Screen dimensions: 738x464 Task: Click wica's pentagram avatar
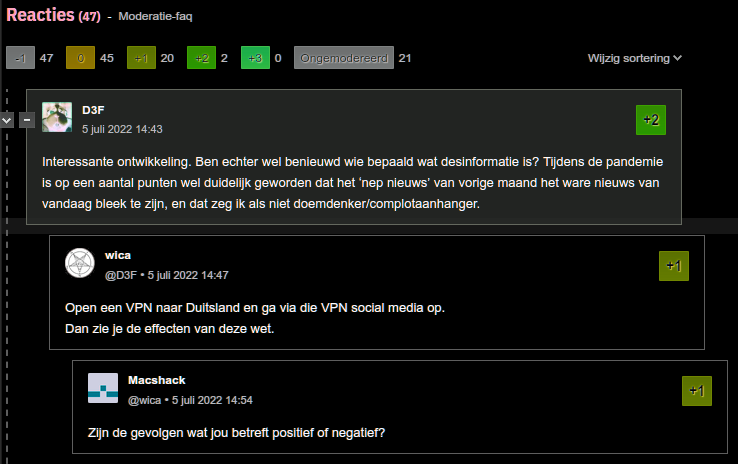point(80,263)
